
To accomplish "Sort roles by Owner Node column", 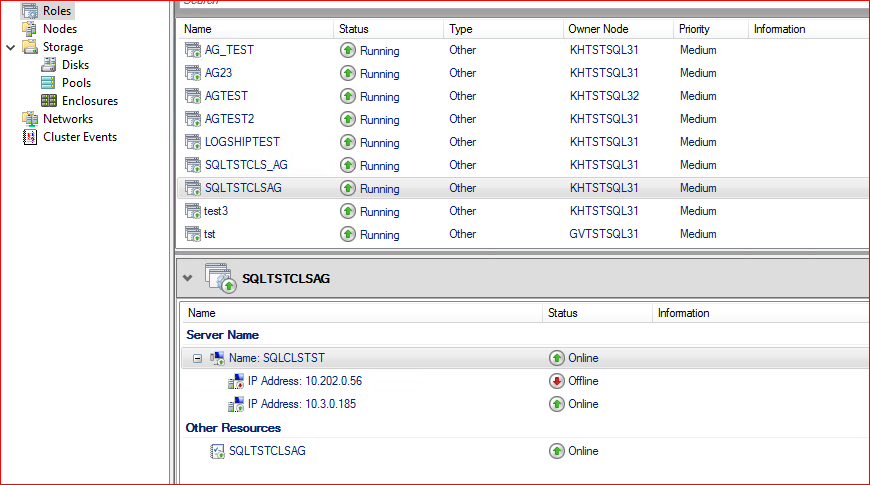I will [598, 29].
